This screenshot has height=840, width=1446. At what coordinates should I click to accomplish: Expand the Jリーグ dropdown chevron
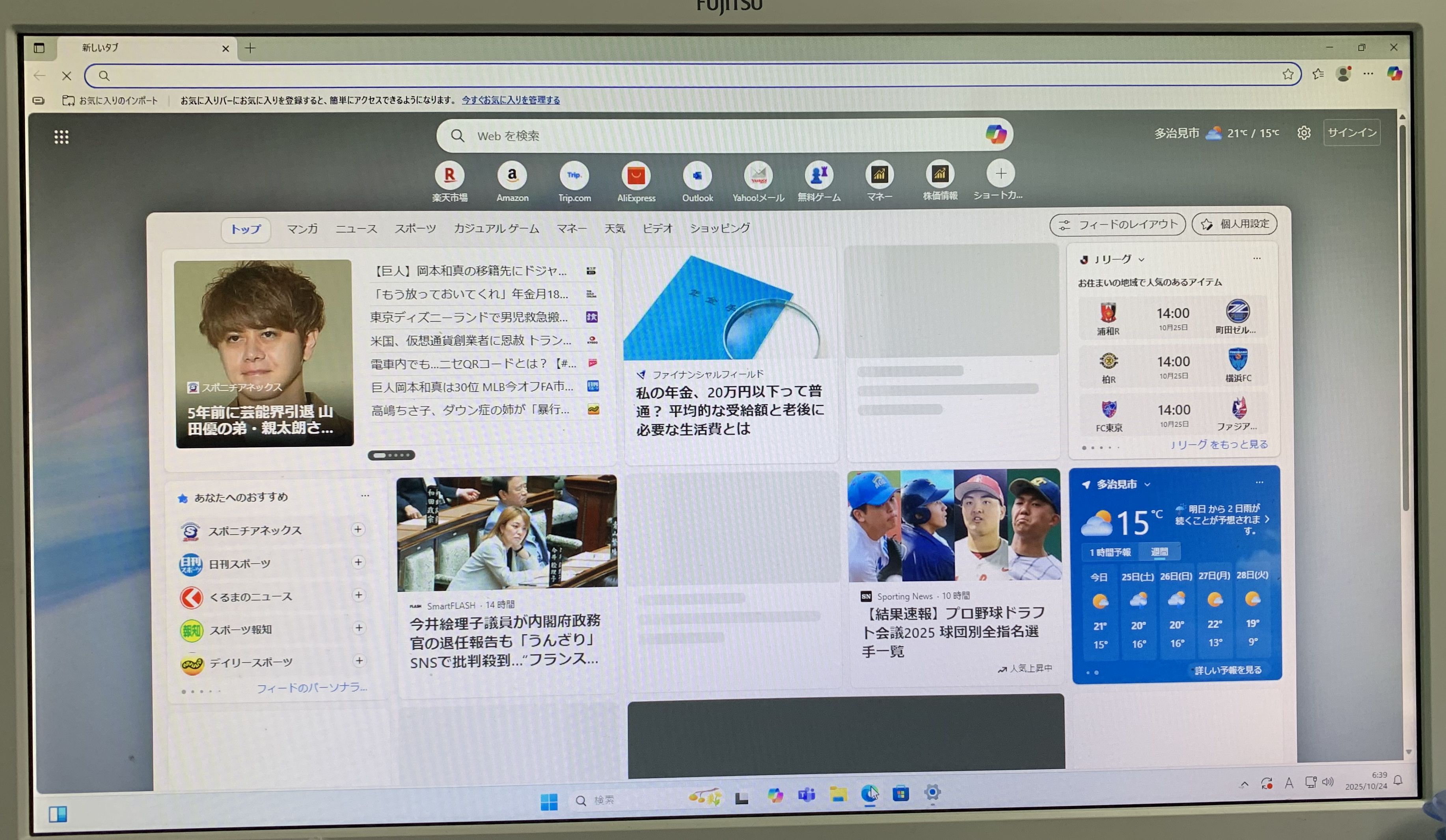pyautogui.click(x=1141, y=260)
